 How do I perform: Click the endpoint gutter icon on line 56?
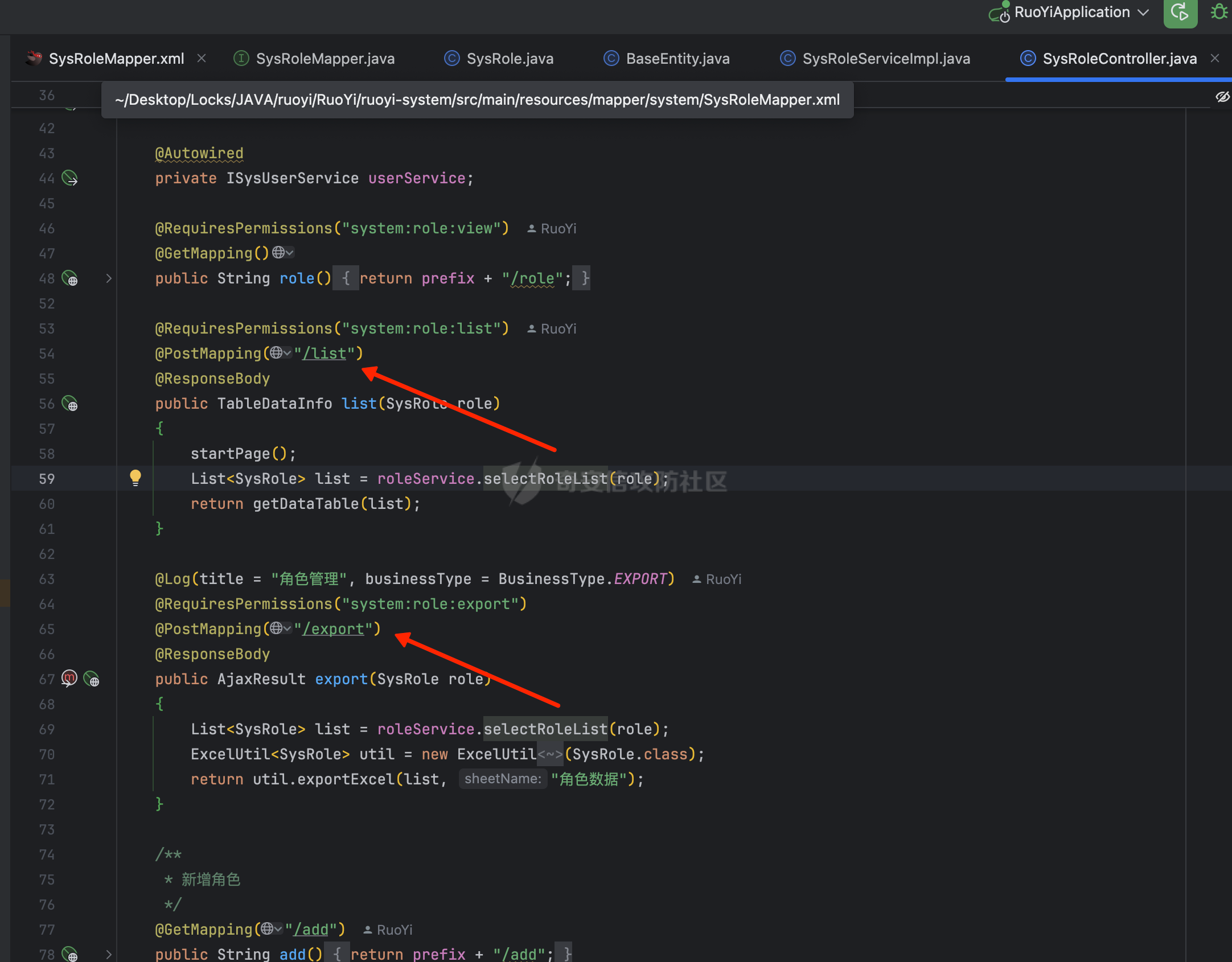69,404
